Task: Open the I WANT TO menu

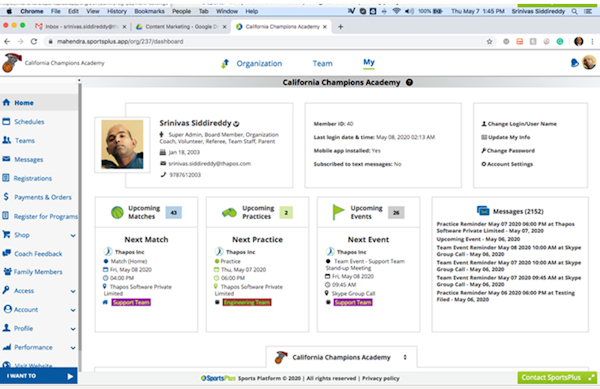Action: 39,376
